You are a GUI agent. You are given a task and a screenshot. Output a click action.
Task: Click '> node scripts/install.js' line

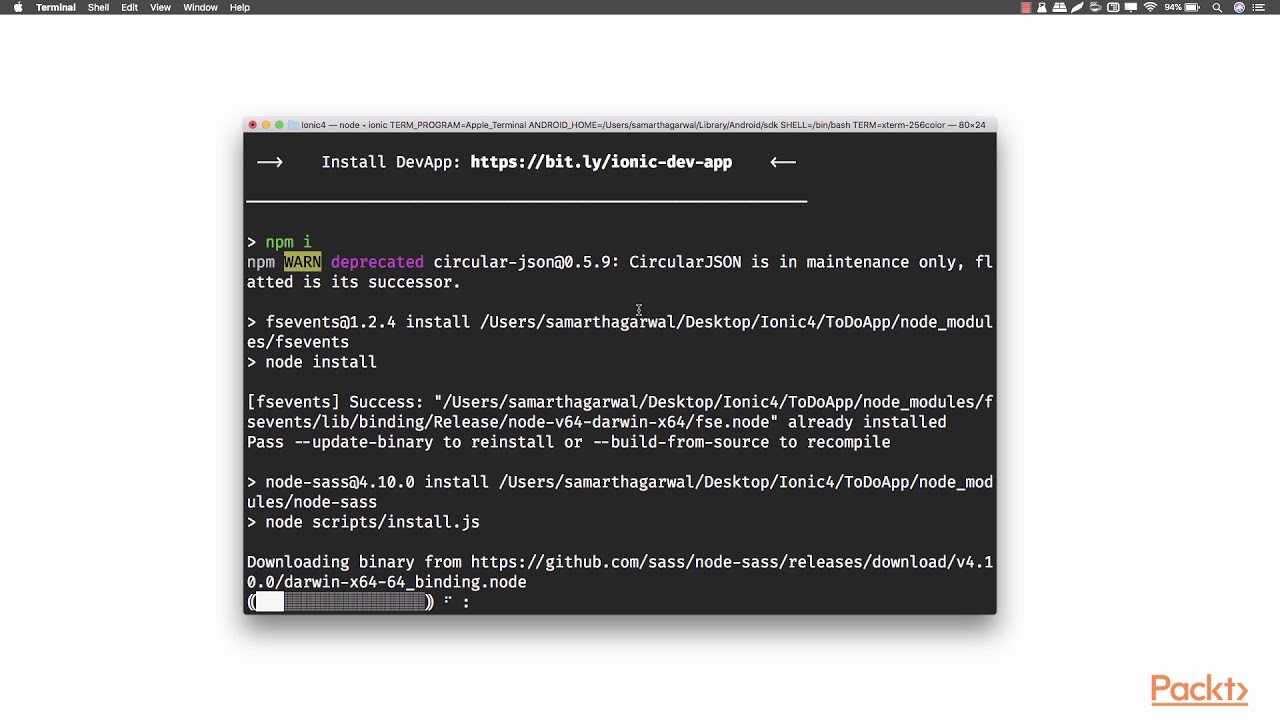[x=363, y=522]
